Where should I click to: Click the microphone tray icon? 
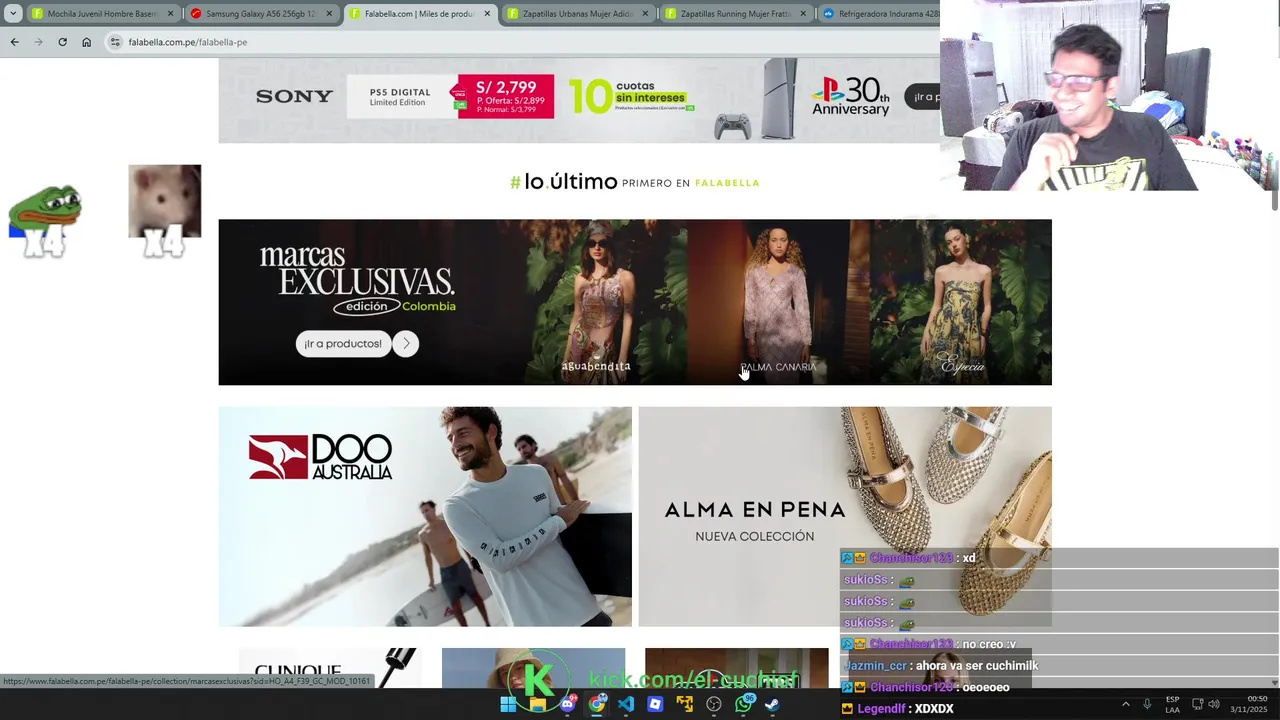coord(1147,704)
